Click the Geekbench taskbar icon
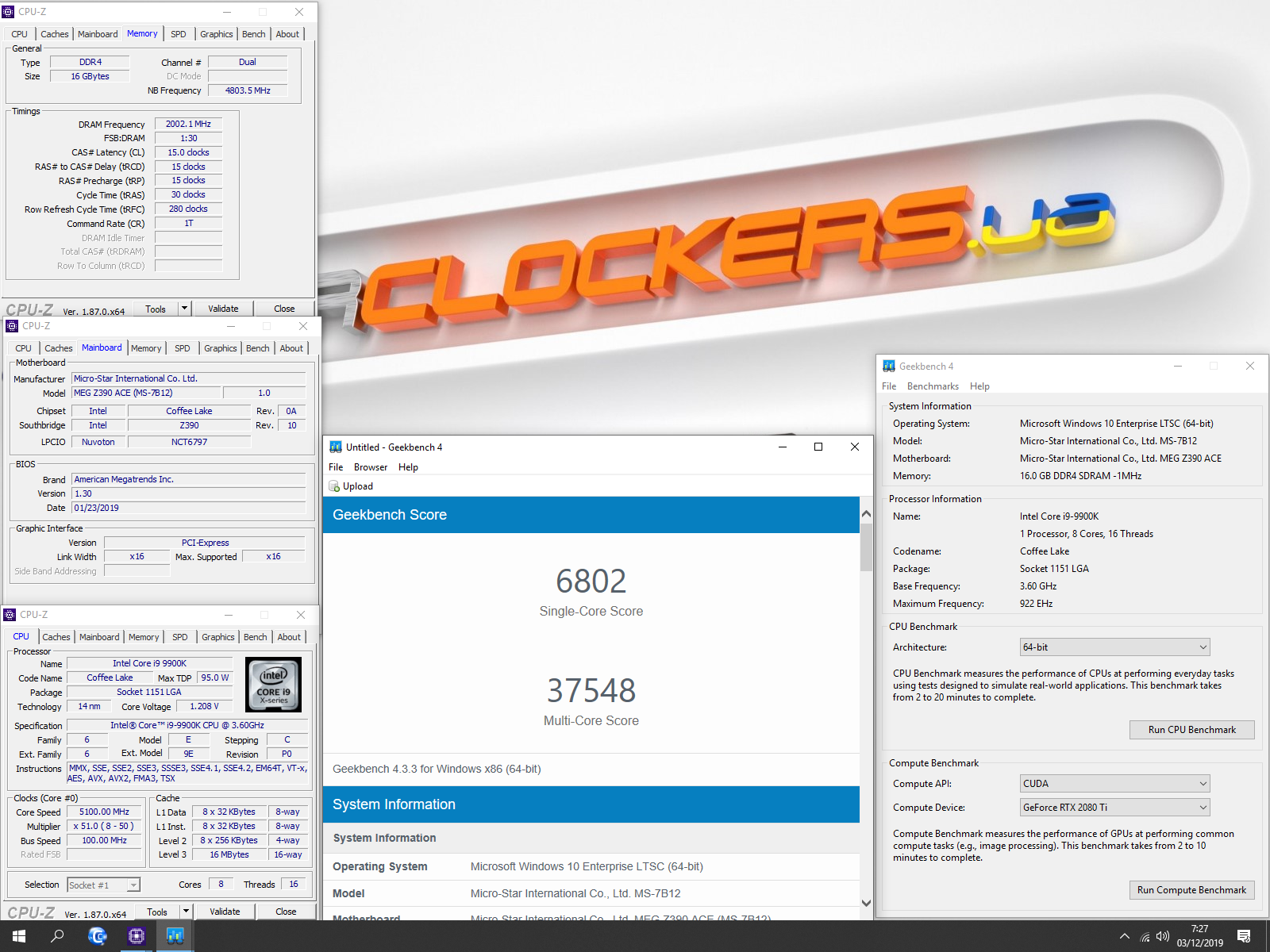The width and height of the screenshot is (1270, 952). coord(175,936)
